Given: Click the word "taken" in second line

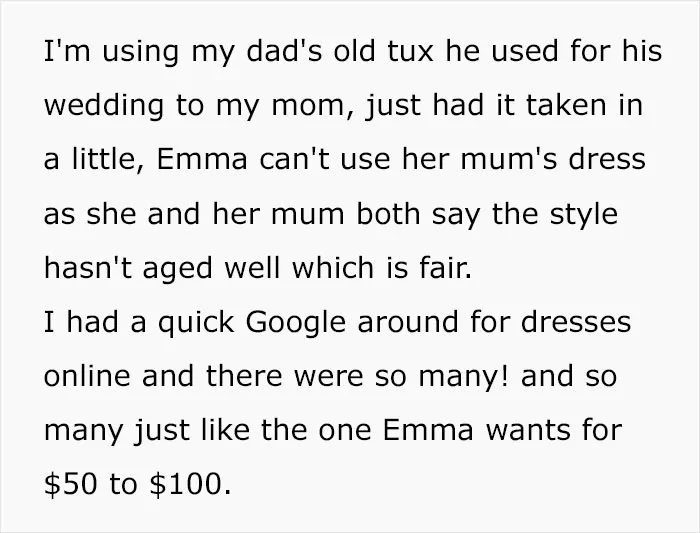Looking at the screenshot, I should coord(566,104).
